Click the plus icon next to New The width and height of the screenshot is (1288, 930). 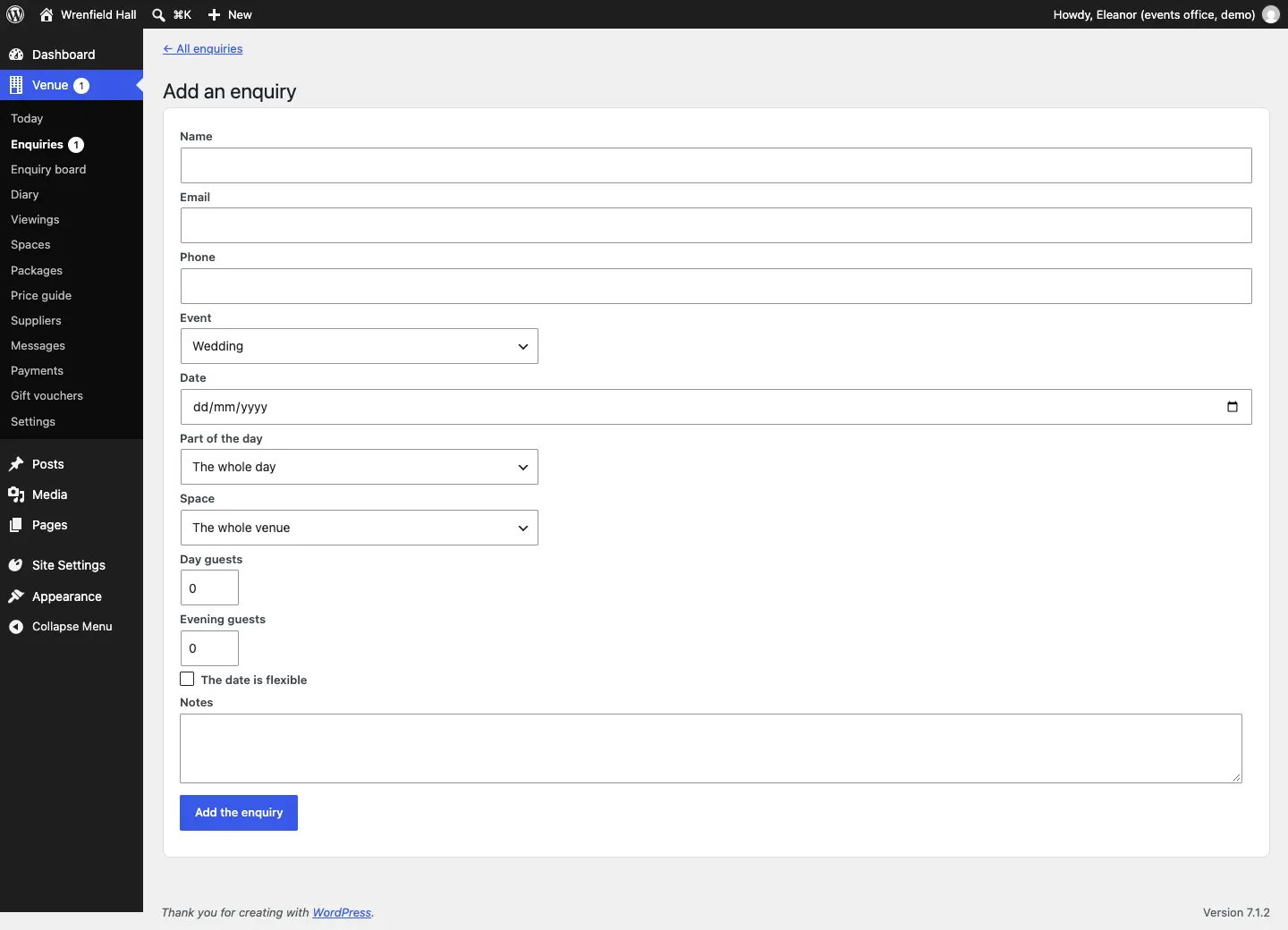pyautogui.click(x=215, y=14)
